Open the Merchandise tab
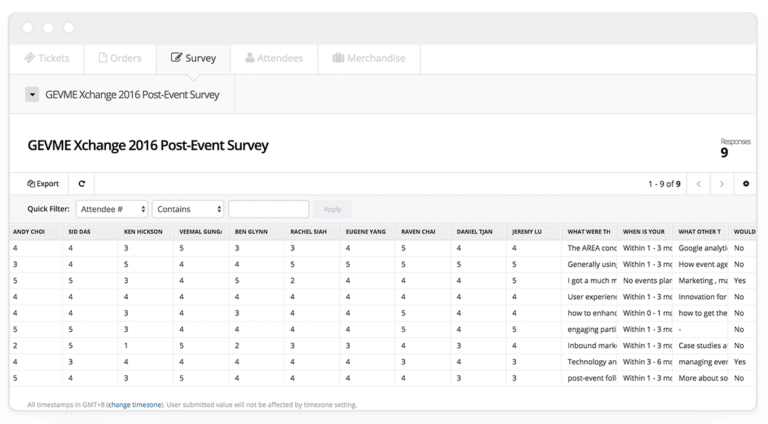768x424 pixels. point(369,58)
